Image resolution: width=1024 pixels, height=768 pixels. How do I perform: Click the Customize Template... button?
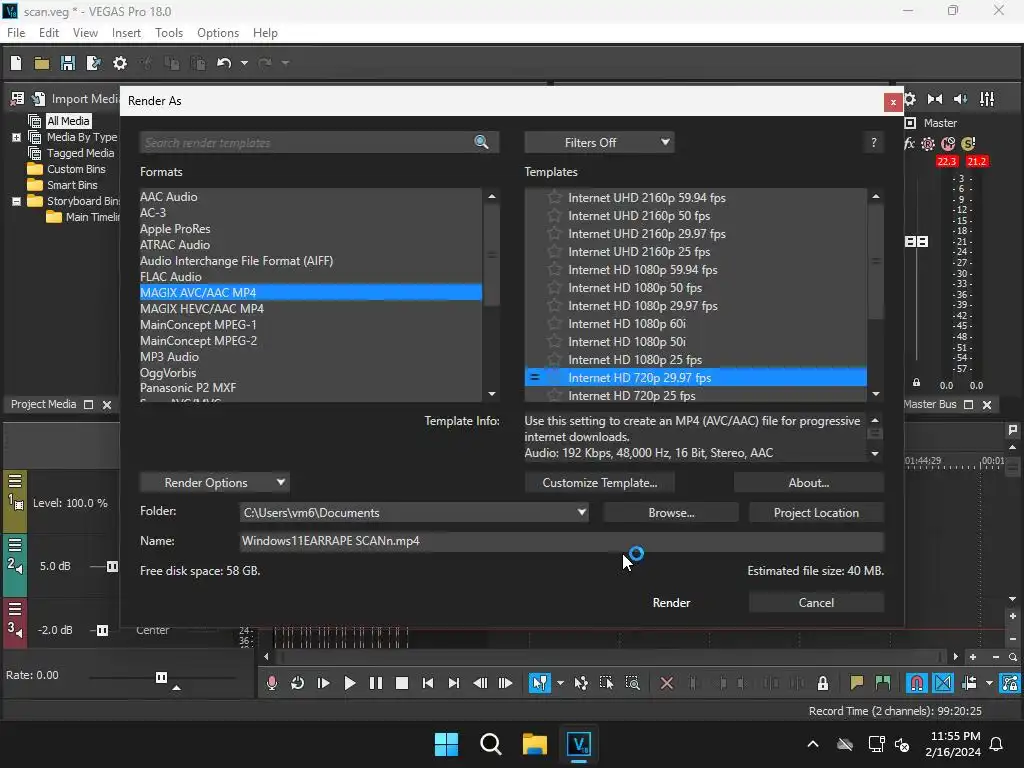click(x=600, y=483)
